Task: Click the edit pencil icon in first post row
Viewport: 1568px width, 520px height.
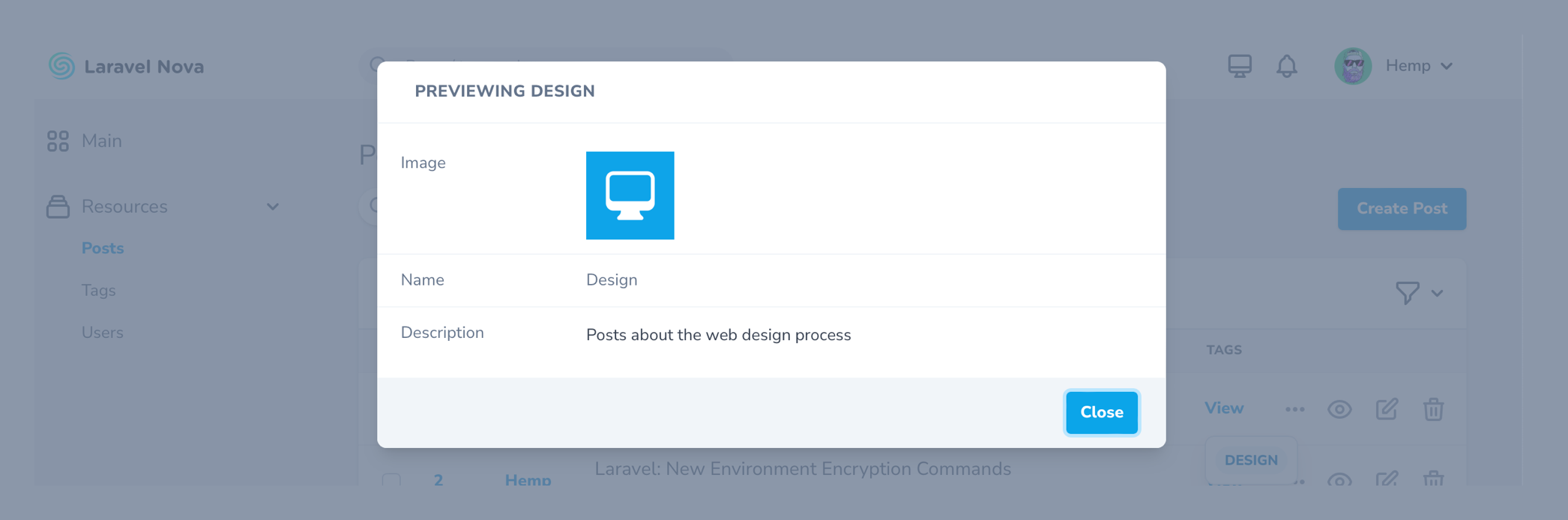Action: tap(1387, 409)
